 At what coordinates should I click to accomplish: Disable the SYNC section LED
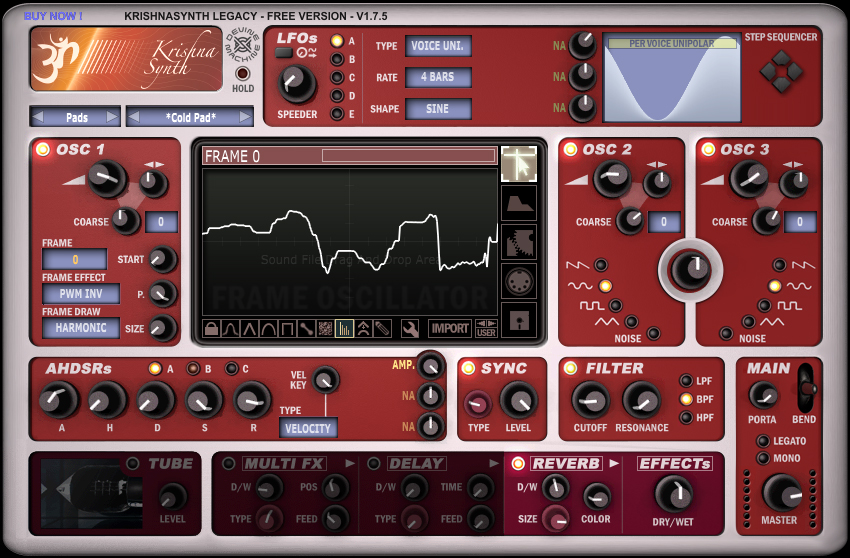468,368
